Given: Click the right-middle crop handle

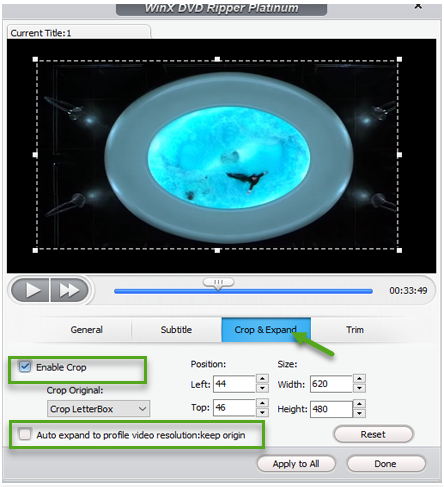Looking at the screenshot, I should [x=399, y=155].
